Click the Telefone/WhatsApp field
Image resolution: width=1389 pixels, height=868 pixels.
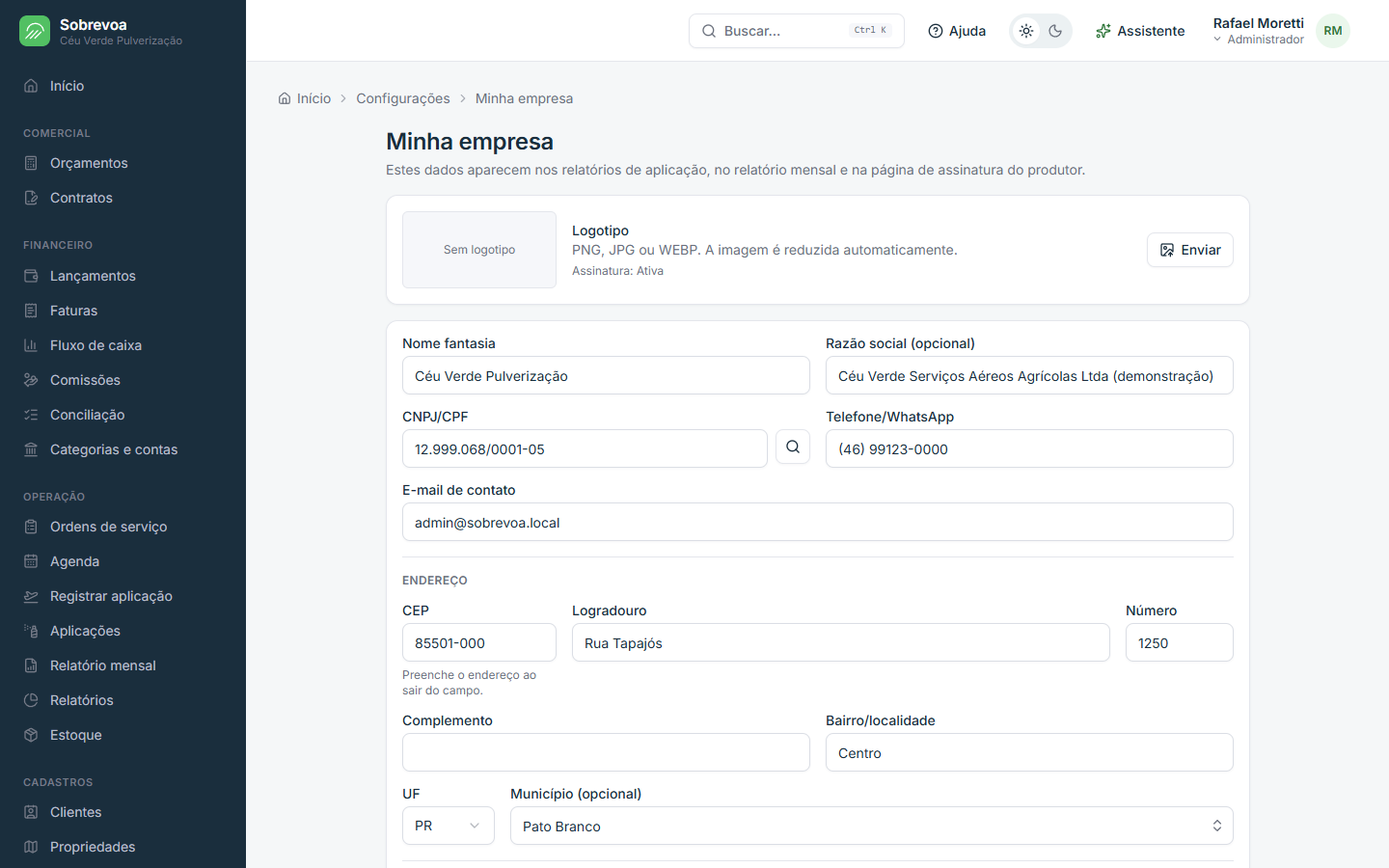coord(1029,448)
